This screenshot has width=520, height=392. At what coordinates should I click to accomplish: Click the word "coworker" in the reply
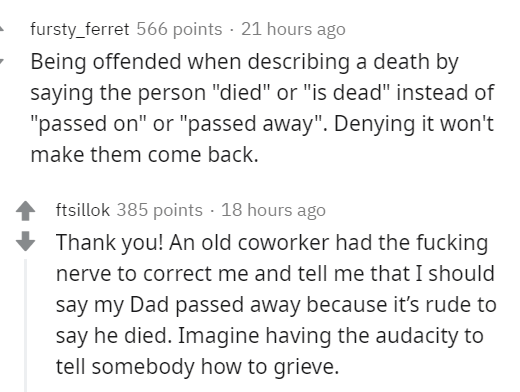[x=283, y=242]
